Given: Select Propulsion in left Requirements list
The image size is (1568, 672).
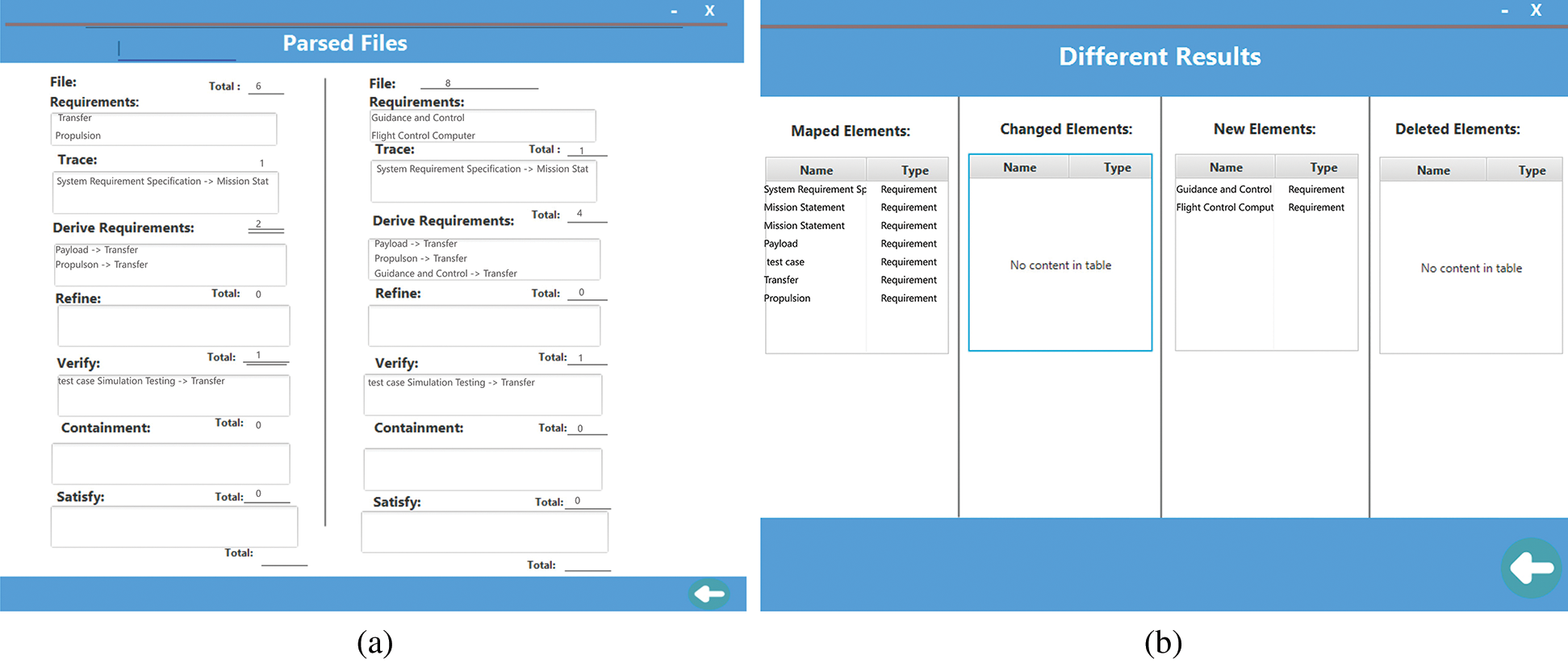Looking at the screenshot, I should point(78,136).
